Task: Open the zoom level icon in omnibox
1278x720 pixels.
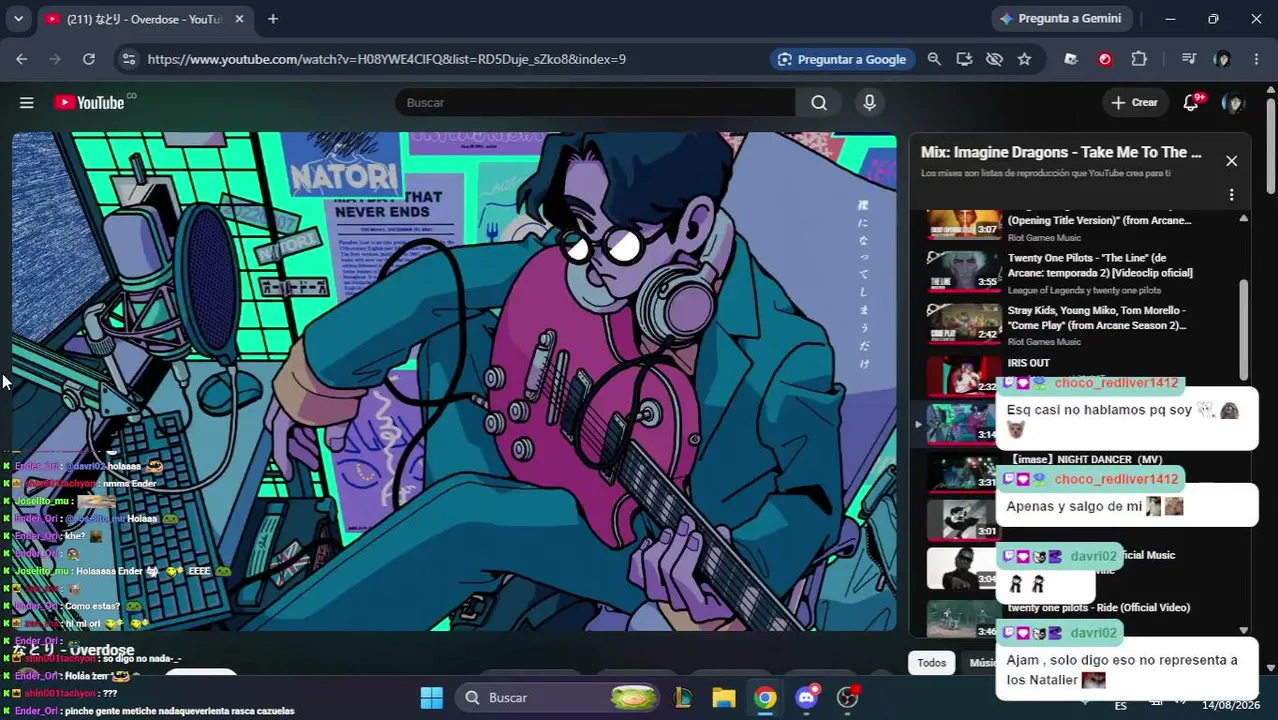Action: coord(934,59)
